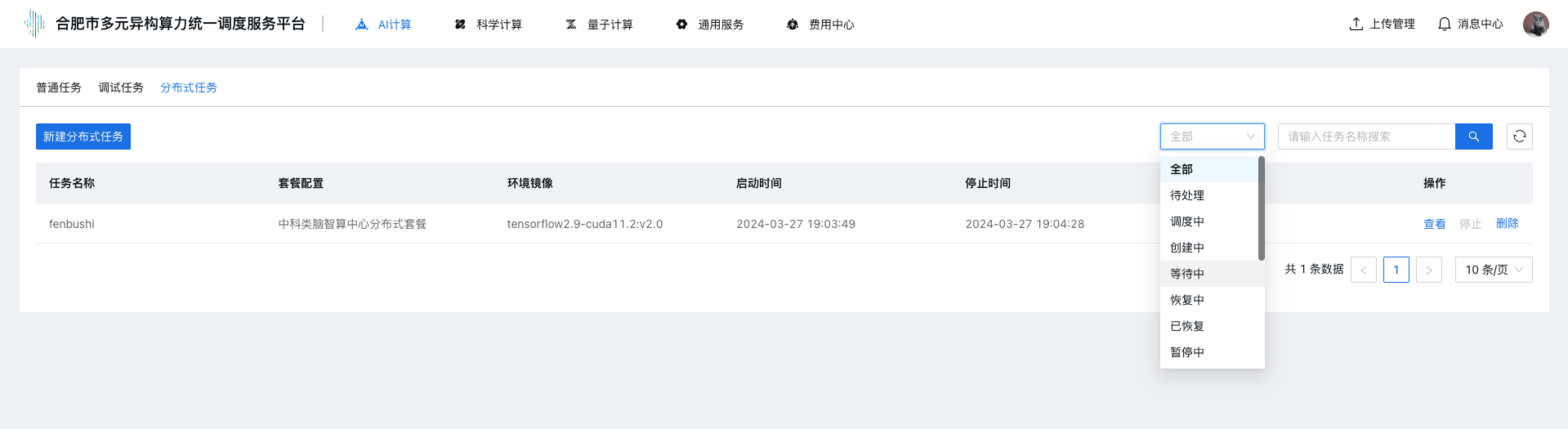Click the refresh list icon
Screen dimensions: 1568x429
(1519, 136)
